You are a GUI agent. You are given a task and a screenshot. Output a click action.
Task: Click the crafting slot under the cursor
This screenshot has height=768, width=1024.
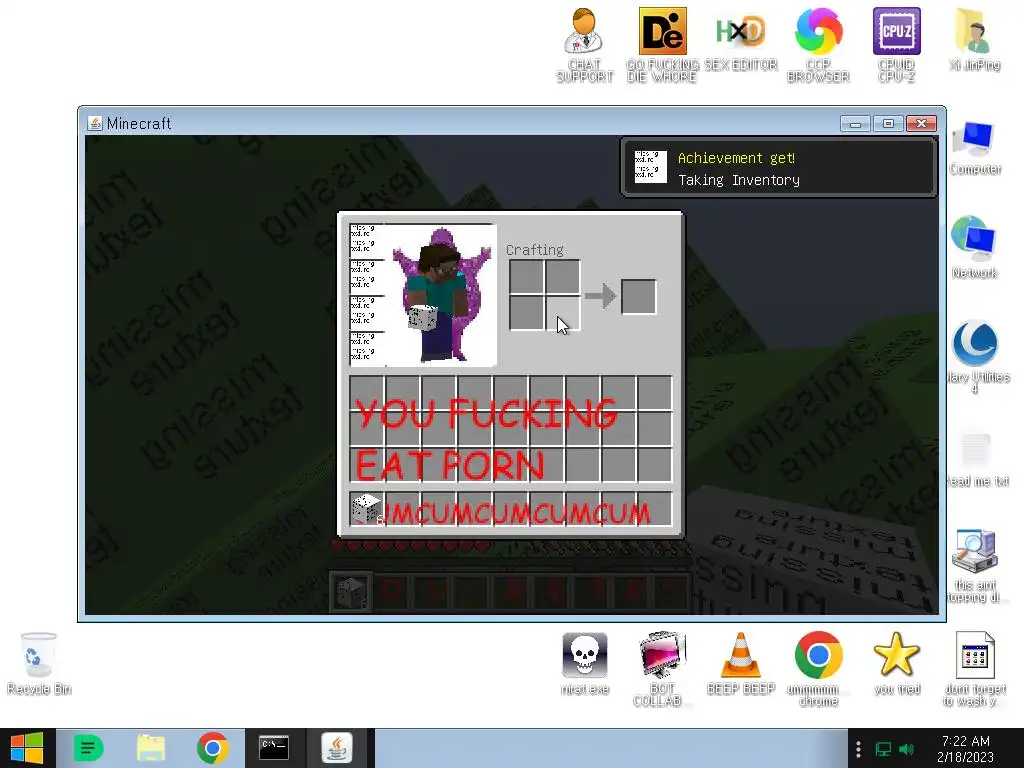[x=562, y=313]
